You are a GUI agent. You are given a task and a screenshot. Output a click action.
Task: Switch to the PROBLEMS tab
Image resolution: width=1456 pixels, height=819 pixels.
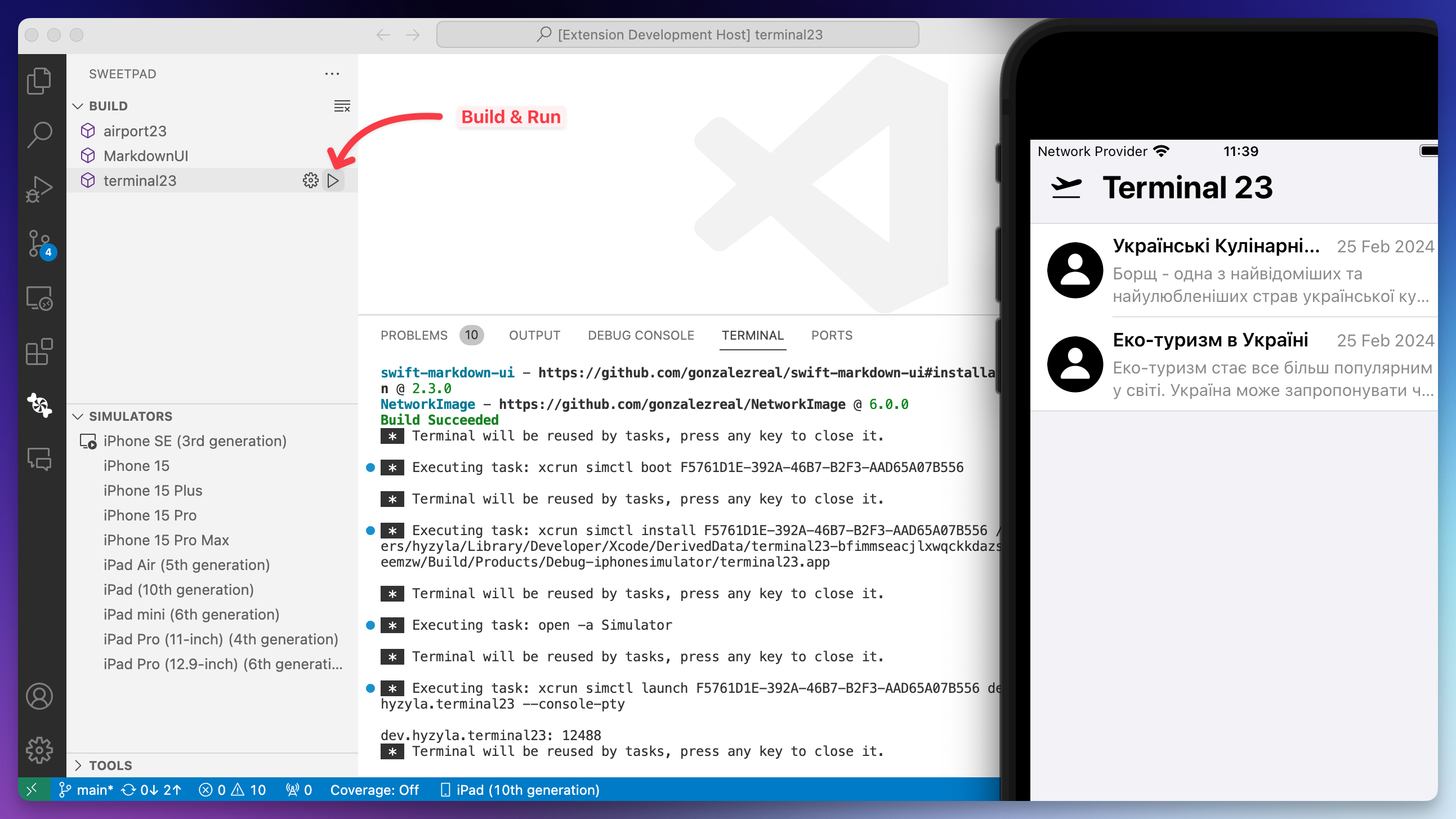pos(414,335)
